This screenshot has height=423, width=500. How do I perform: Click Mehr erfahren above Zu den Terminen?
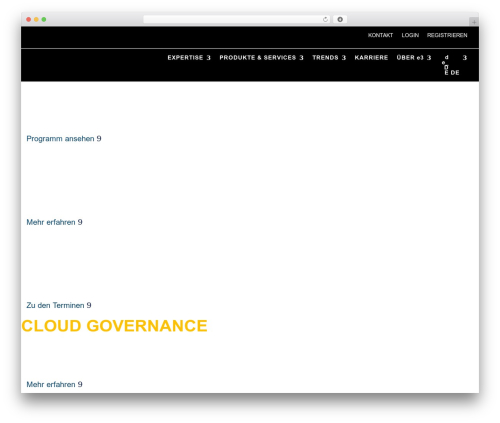[54, 222]
